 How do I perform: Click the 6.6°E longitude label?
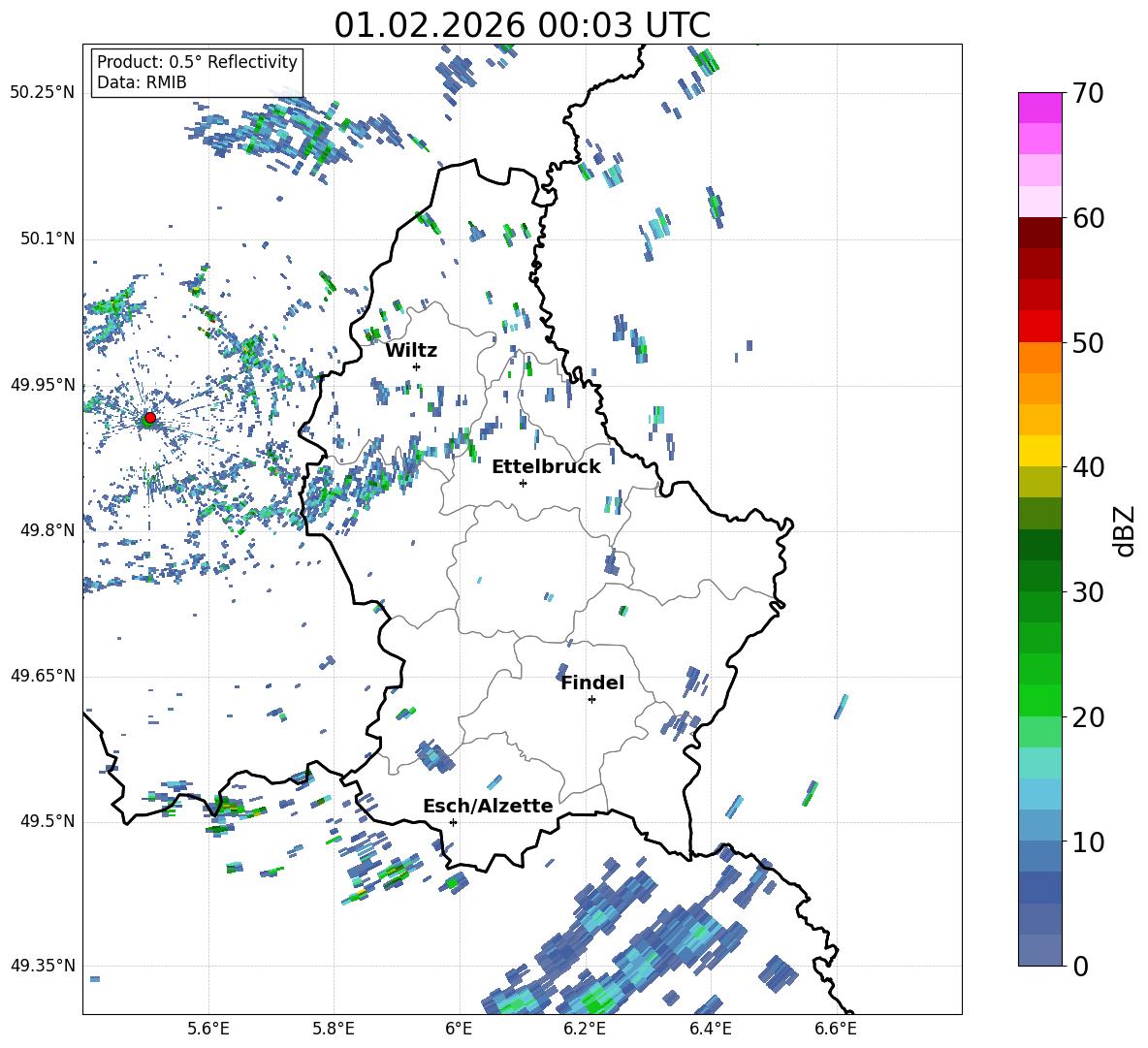[836, 1029]
